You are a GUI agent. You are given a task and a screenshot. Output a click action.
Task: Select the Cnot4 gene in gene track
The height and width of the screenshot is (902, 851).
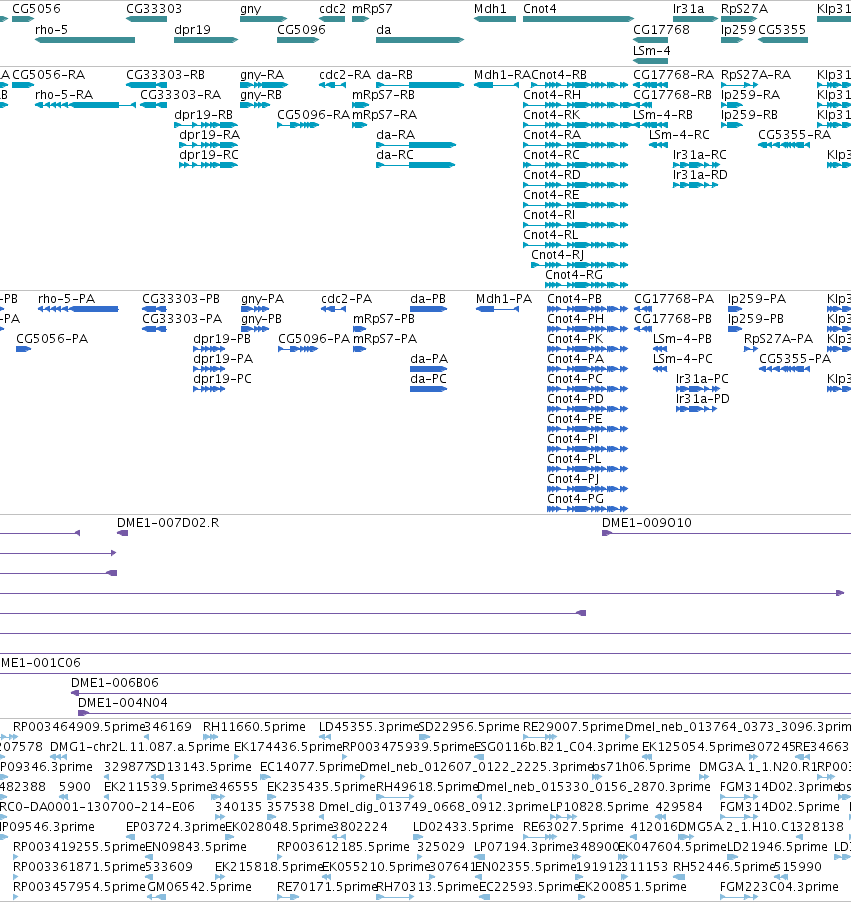point(578,19)
